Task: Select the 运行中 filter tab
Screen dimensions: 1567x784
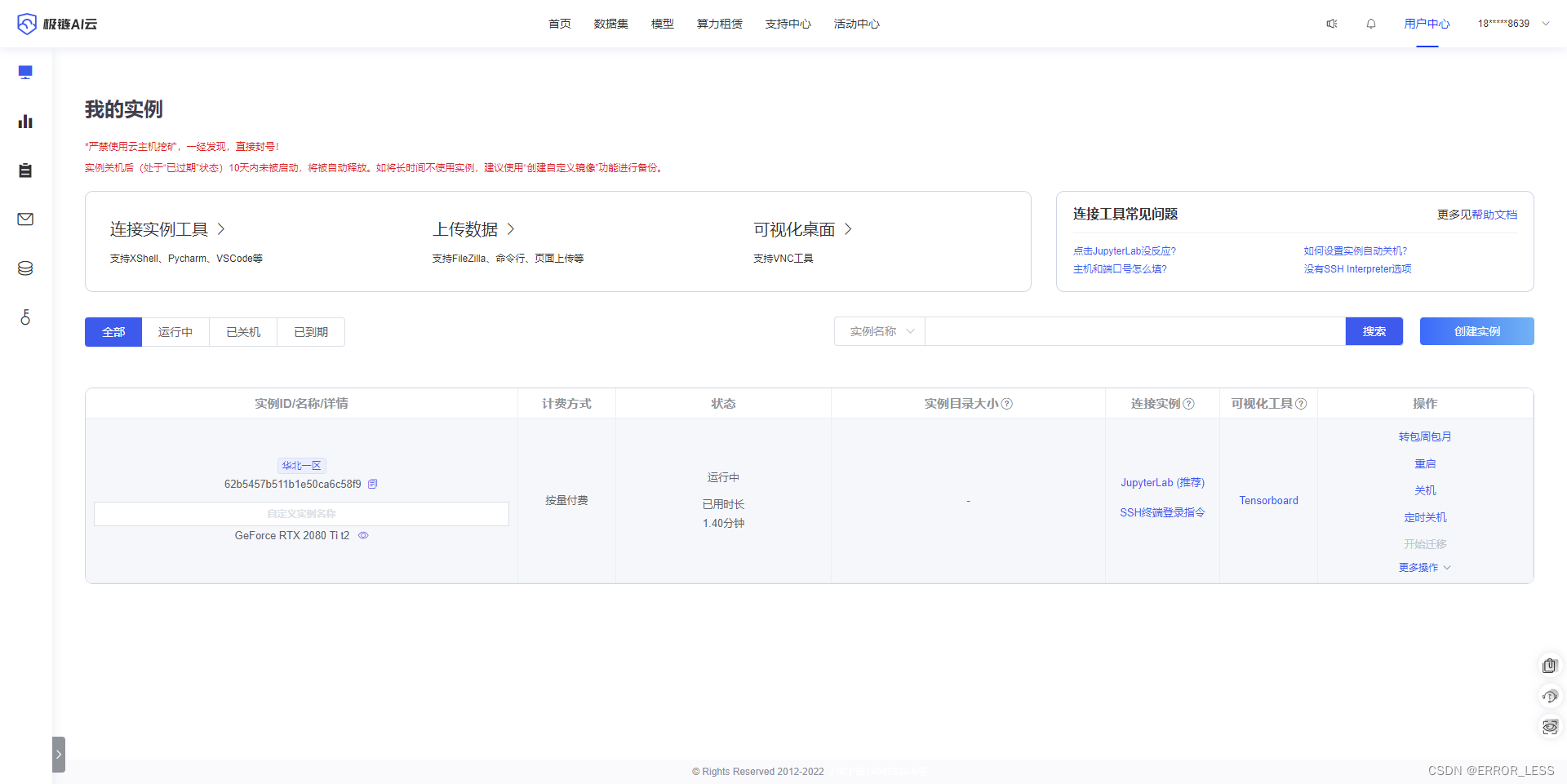Action: point(175,332)
